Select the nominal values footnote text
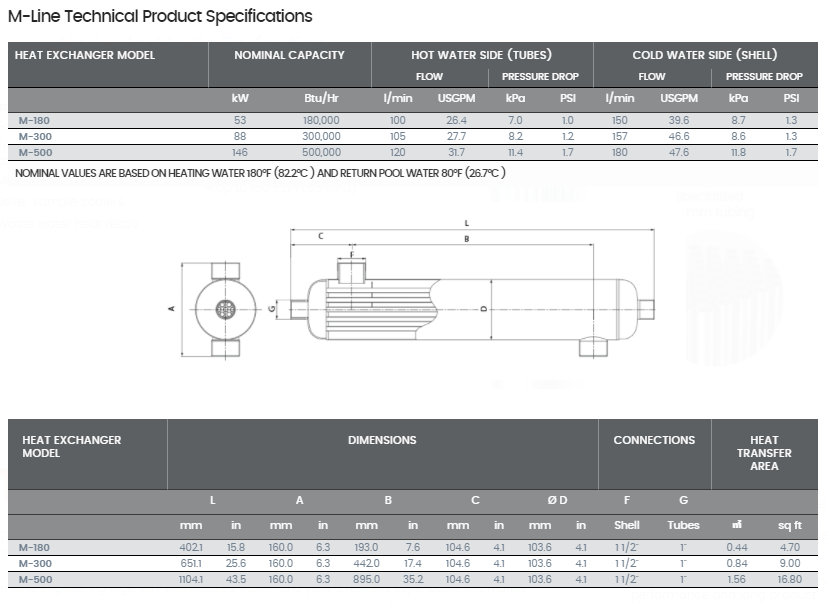 tap(261, 173)
